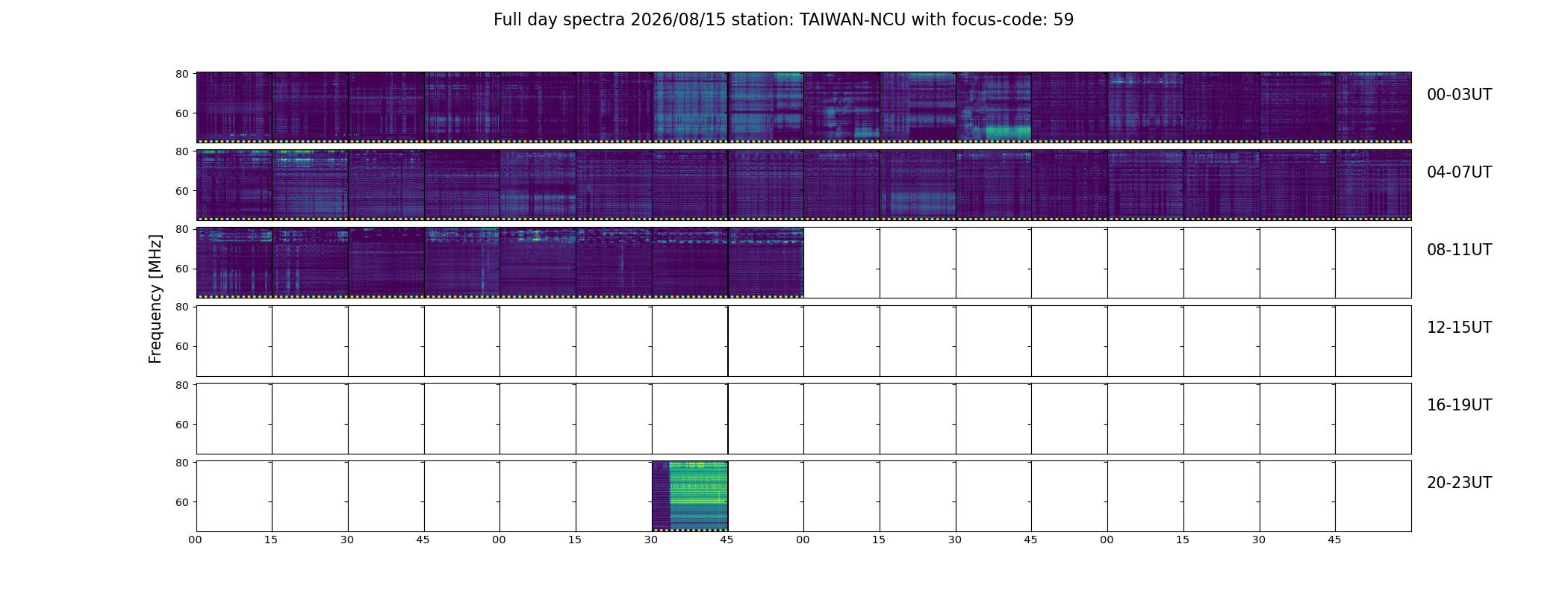
Task: Open the first spectrogram tile of 00-03UT row
Action: [234, 107]
